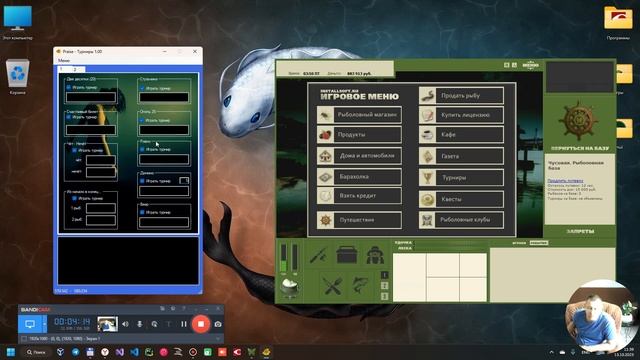Toggle the Играть турнир checkbox under Два десятка
The image size is (640, 360).
[x=69, y=88]
